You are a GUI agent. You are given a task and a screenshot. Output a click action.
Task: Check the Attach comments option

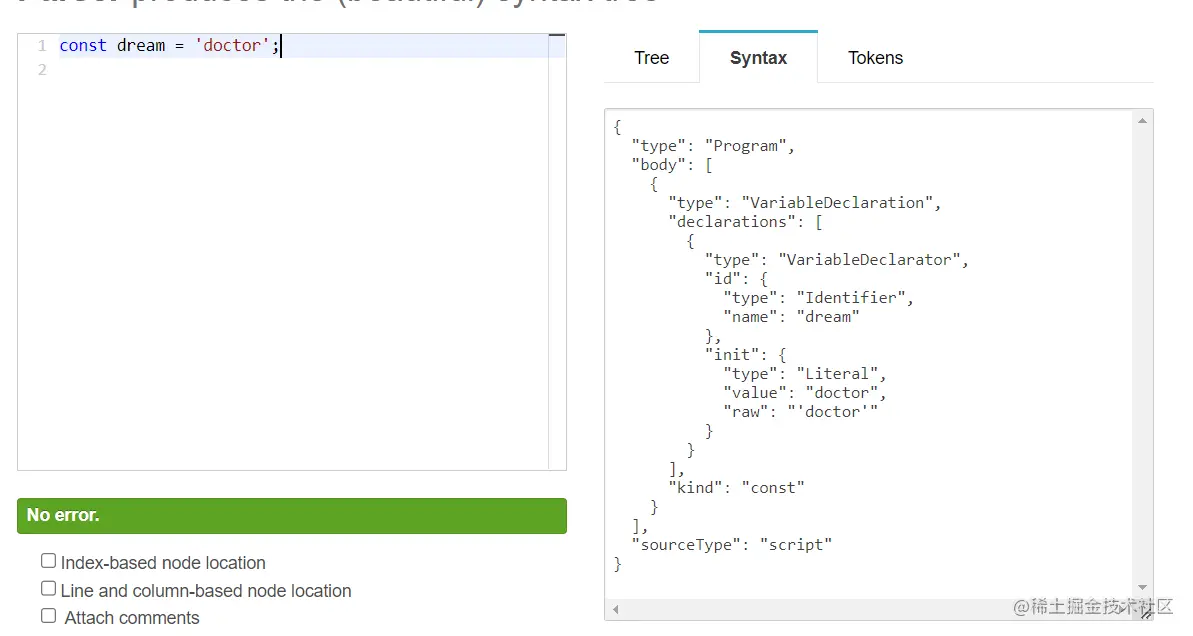pos(49,616)
